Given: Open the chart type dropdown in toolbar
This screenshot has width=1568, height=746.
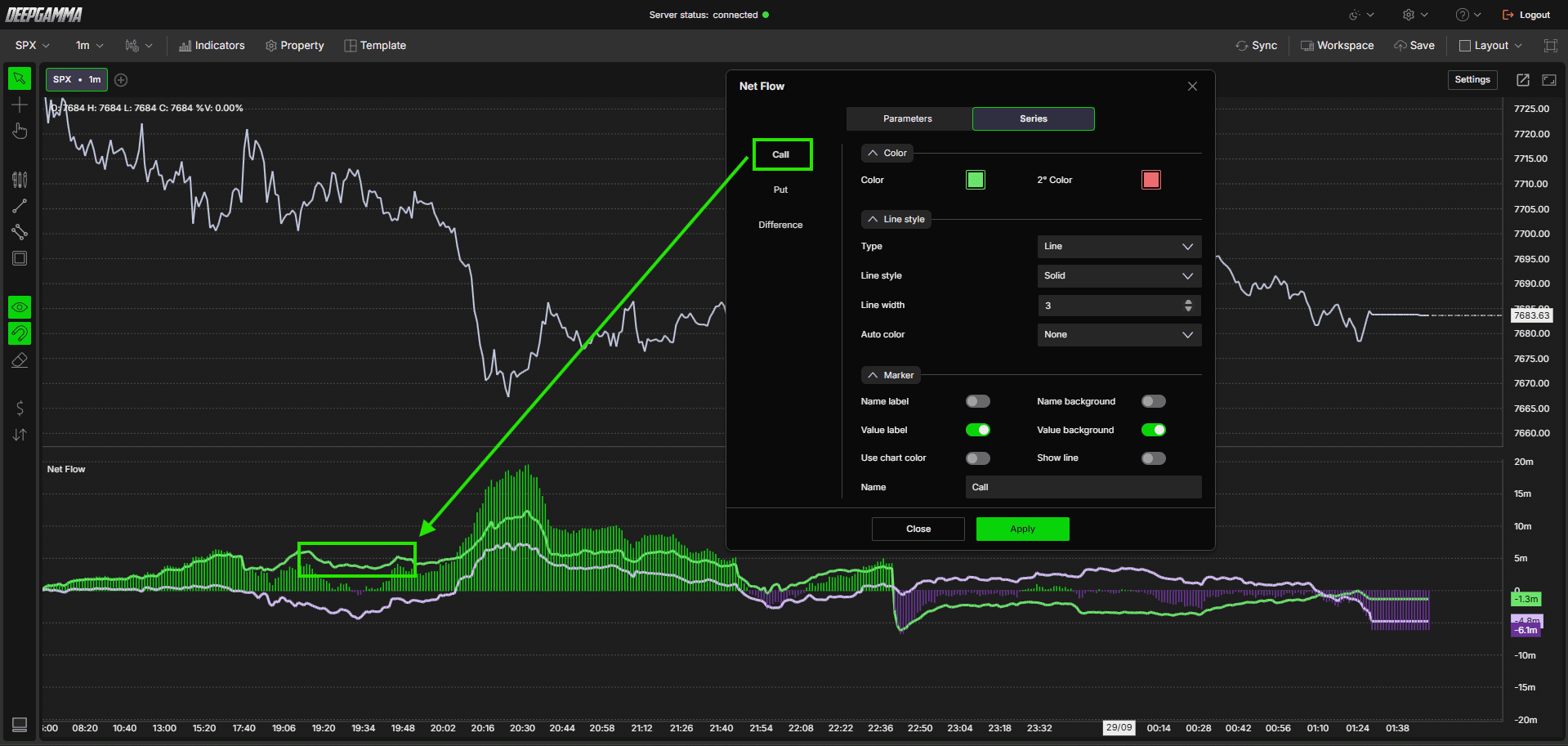Looking at the screenshot, I should (x=138, y=46).
